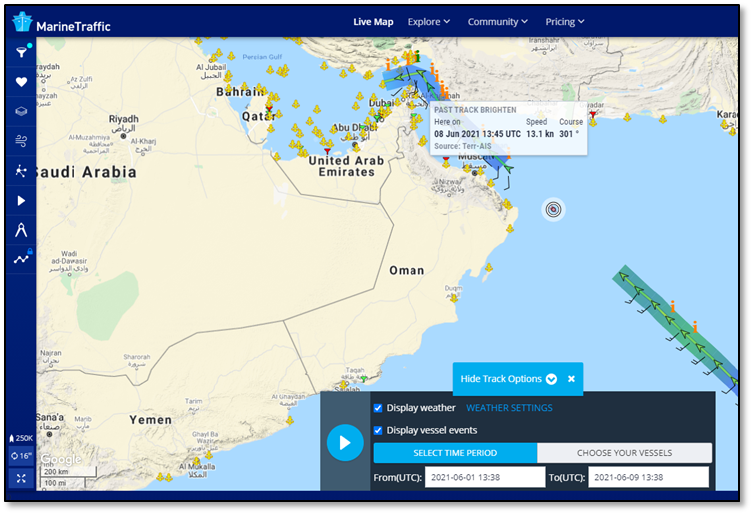Click the Bahrain map label

(x=240, y=92)
